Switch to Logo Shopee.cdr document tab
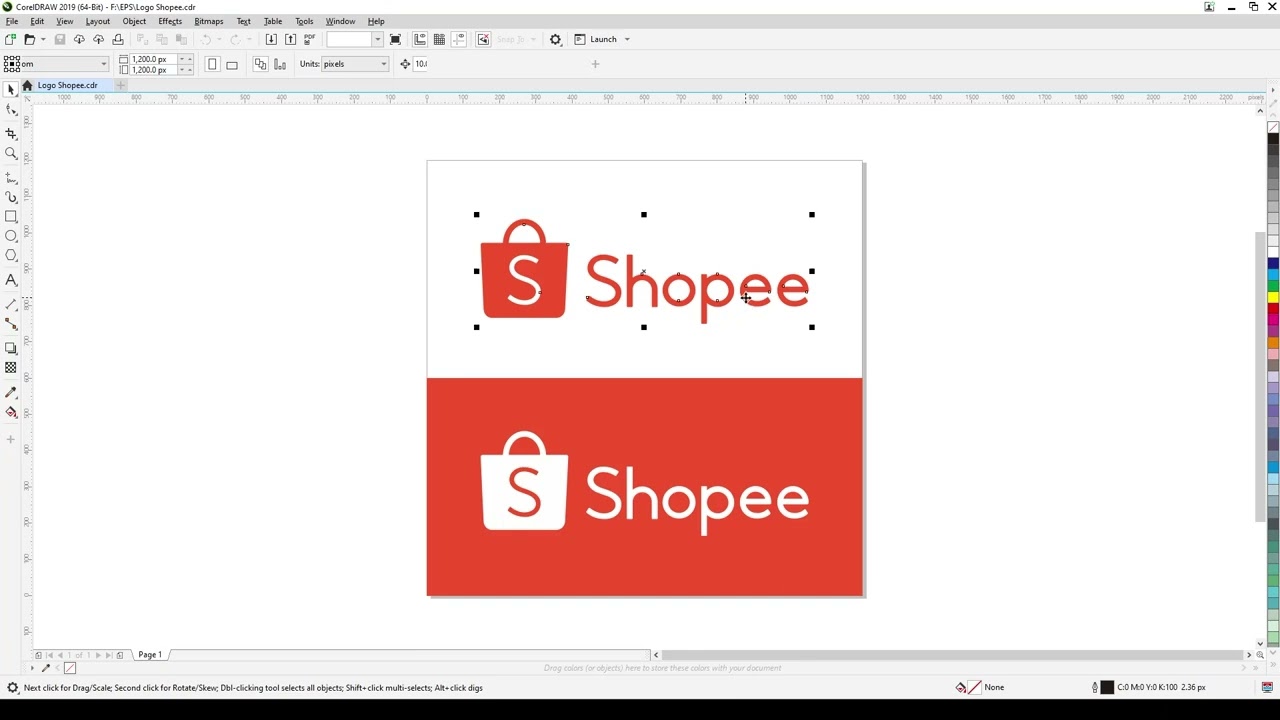Viewport: 1280px width, 720px height. point(68,85)
